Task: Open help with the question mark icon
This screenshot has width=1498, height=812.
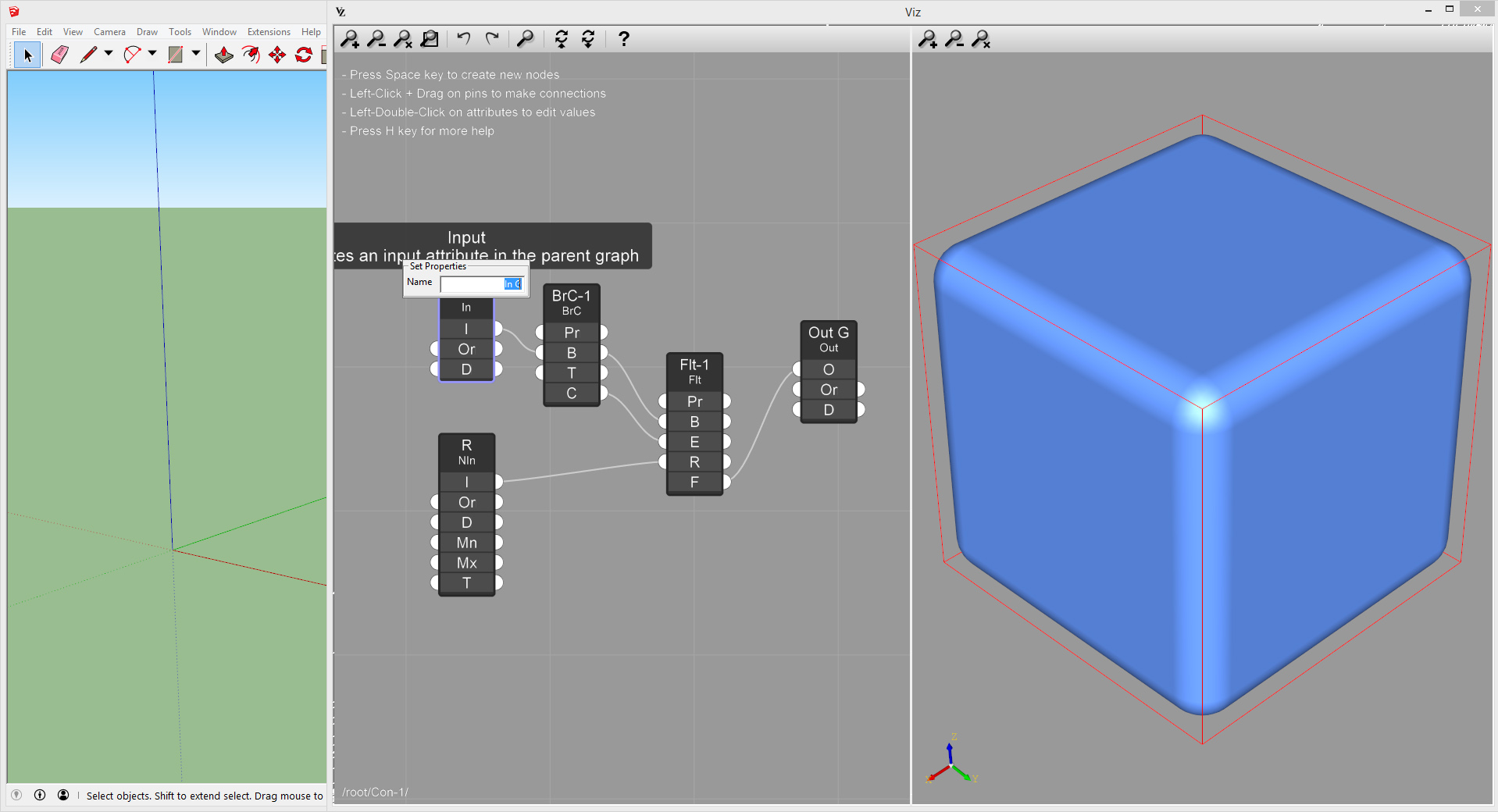Action: pos(623,38)
